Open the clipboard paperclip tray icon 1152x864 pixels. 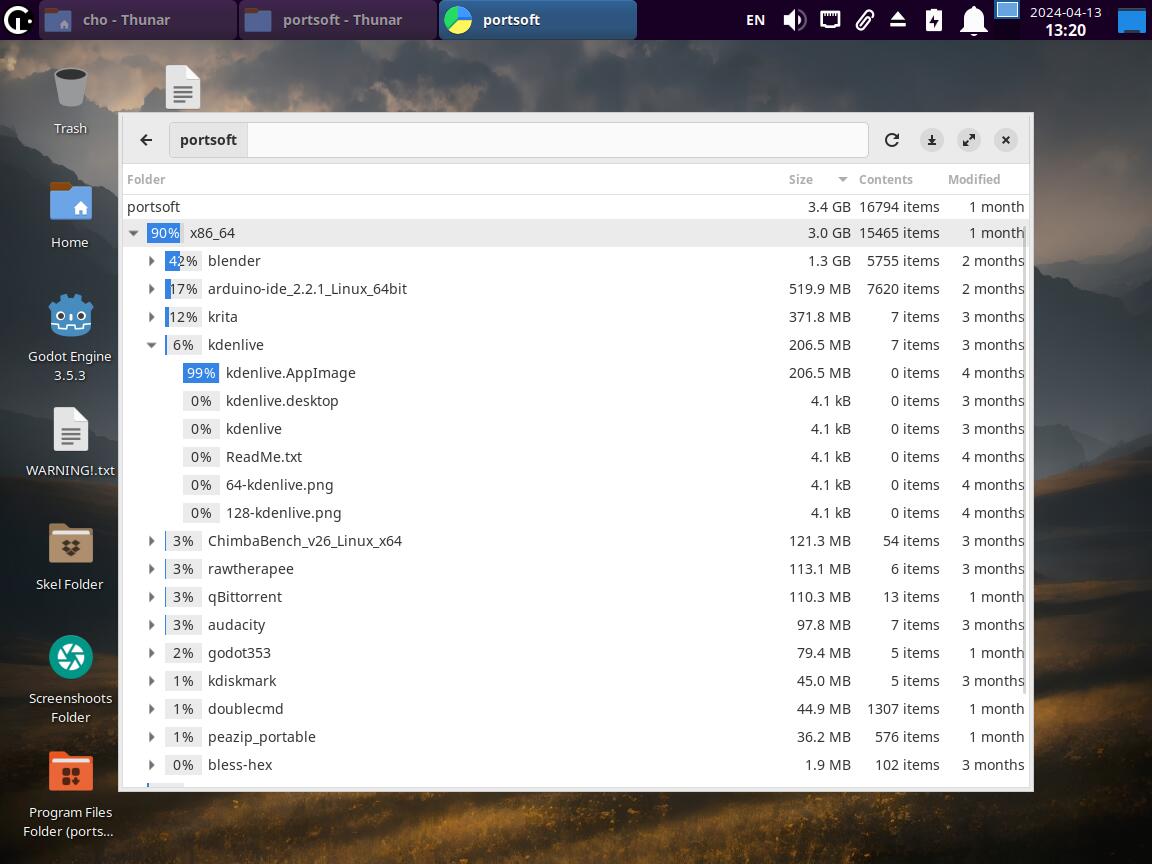[x=865, y=20]
